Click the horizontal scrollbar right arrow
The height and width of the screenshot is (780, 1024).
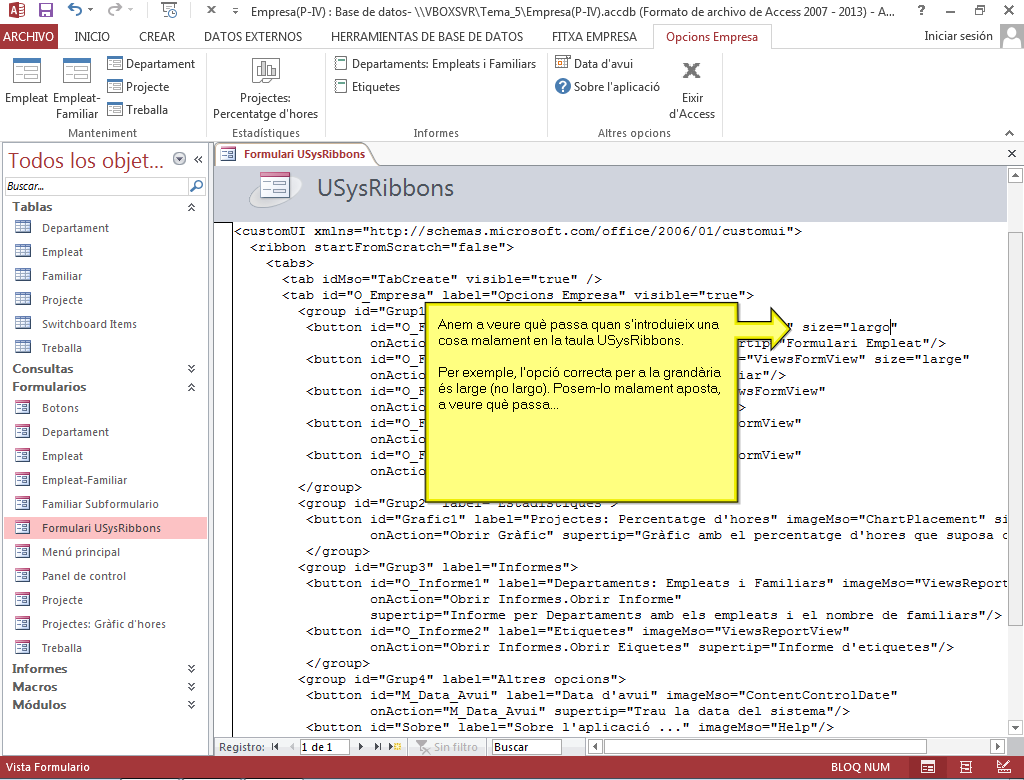997,746
